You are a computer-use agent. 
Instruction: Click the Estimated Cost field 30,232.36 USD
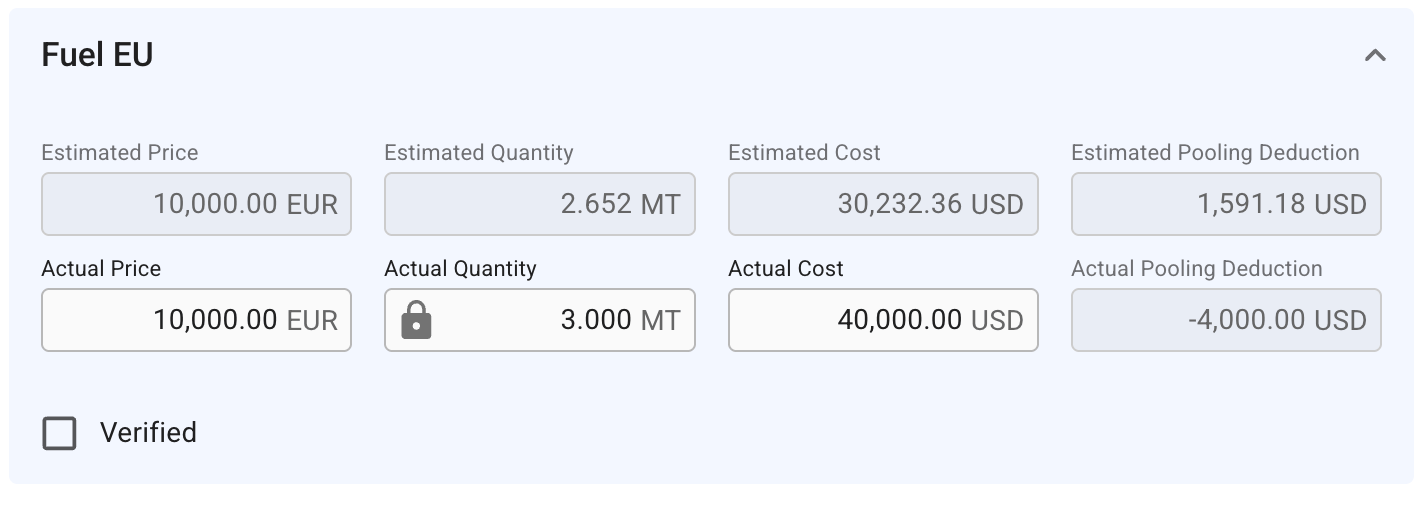(883, 204)
